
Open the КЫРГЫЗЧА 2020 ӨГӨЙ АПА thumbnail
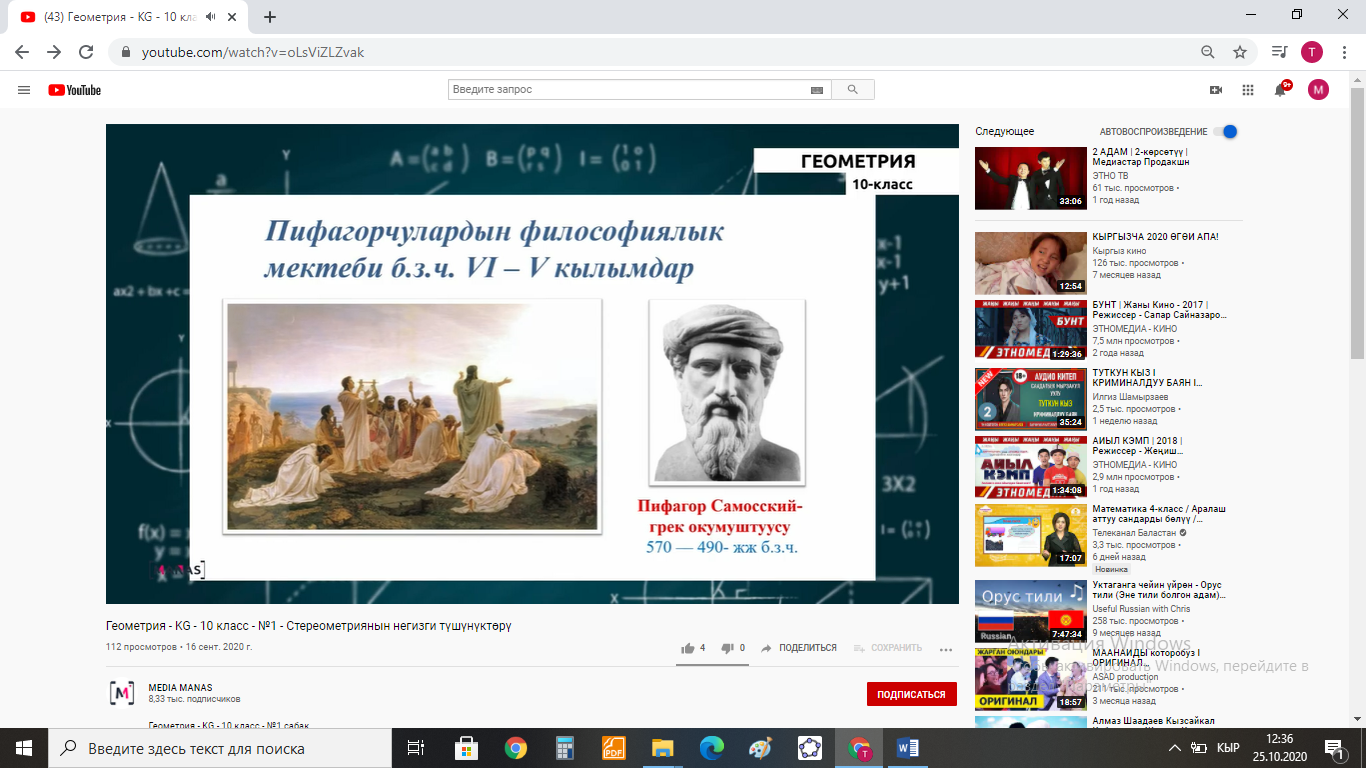(1030, 263)
